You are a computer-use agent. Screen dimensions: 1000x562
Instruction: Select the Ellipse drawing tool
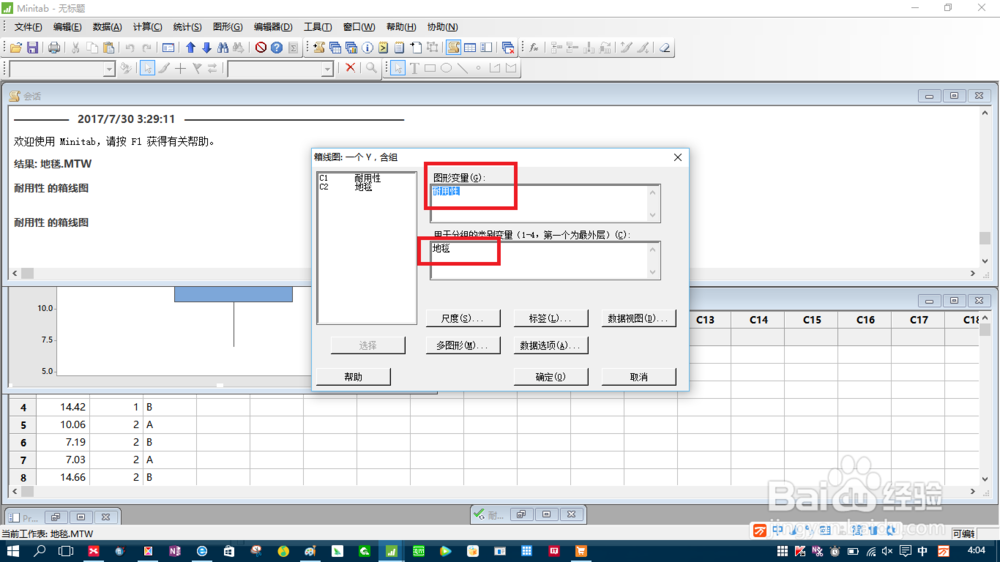[446, 68]
